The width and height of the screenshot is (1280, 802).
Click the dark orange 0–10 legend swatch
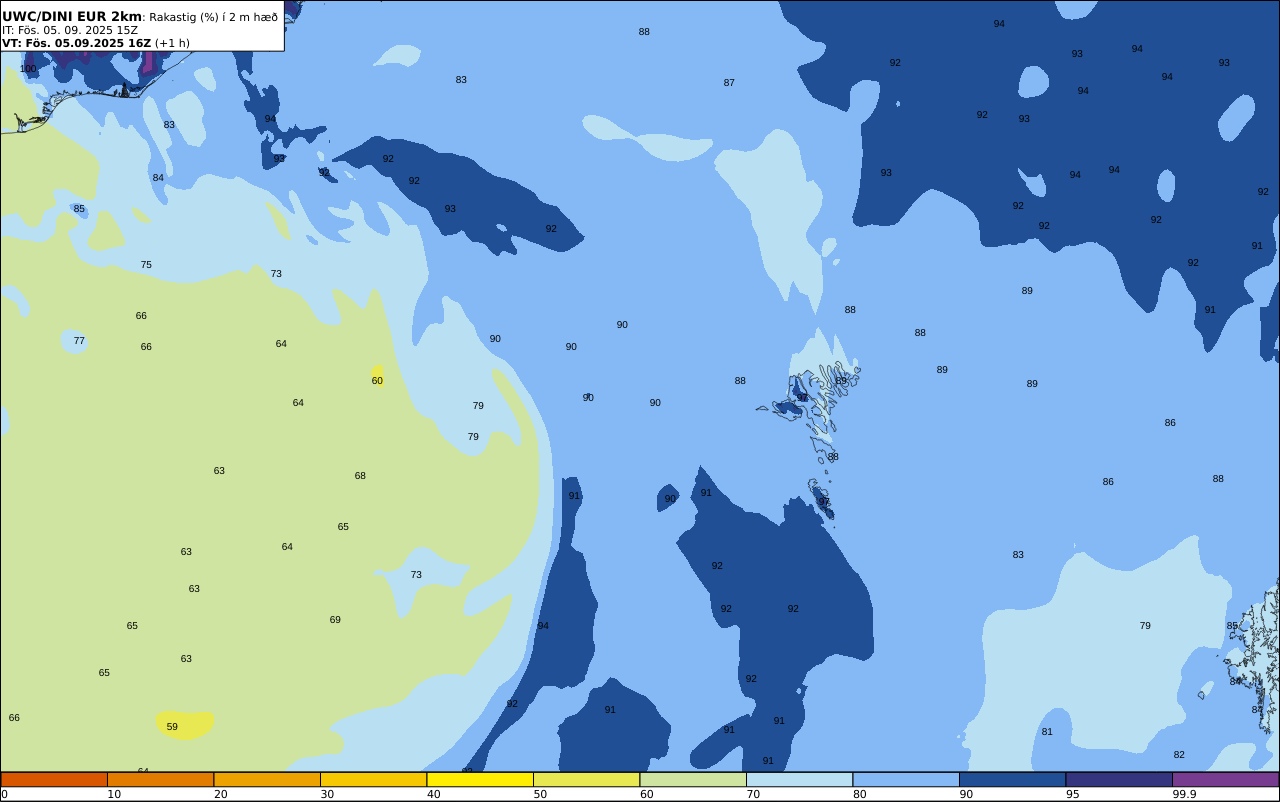click(54, 779)
